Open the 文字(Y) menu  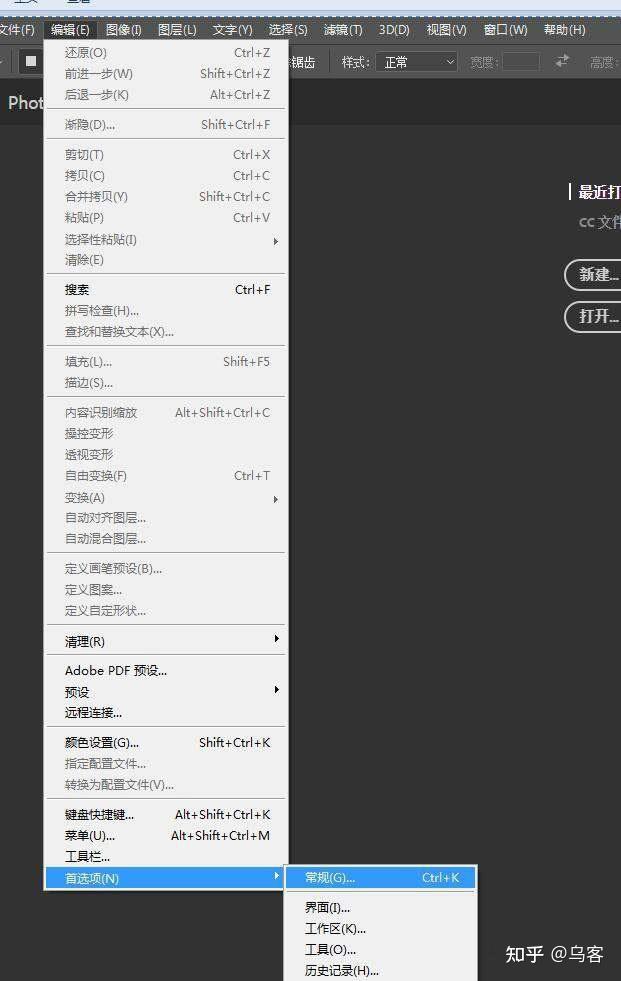(232, 29)
